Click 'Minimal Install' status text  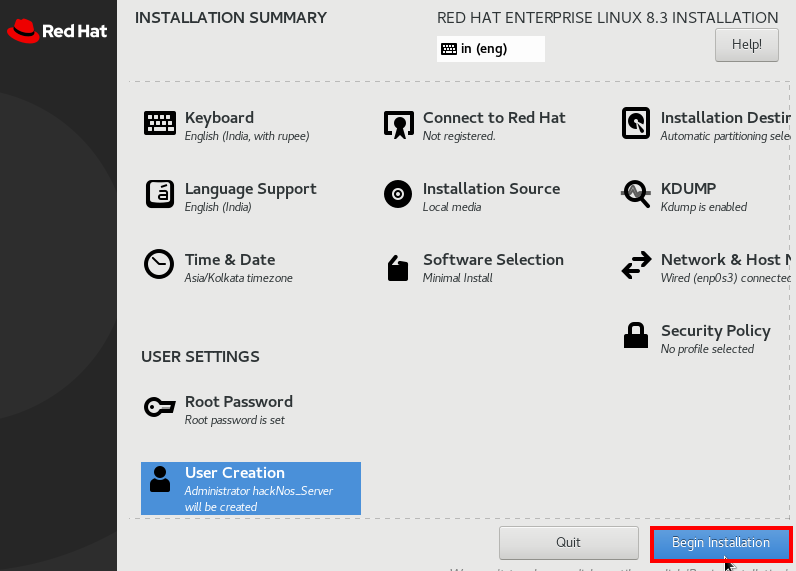pos(457,278)
